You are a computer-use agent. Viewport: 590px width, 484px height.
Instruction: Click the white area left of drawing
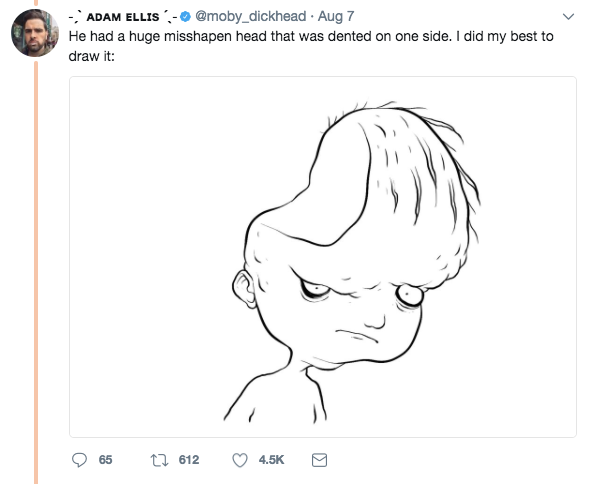147,256
